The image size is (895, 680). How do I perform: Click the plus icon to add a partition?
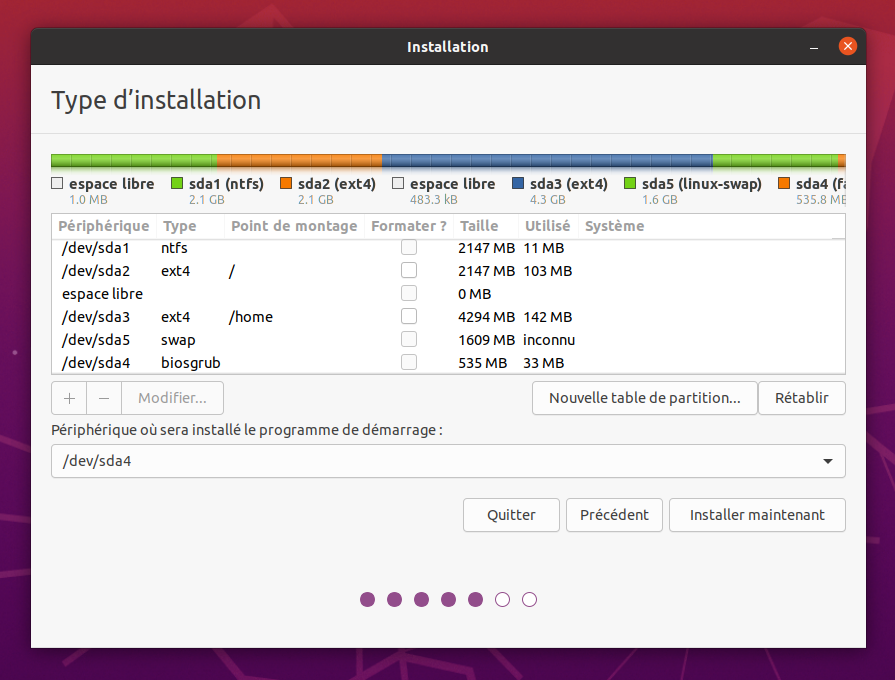[x=69, y=398]
